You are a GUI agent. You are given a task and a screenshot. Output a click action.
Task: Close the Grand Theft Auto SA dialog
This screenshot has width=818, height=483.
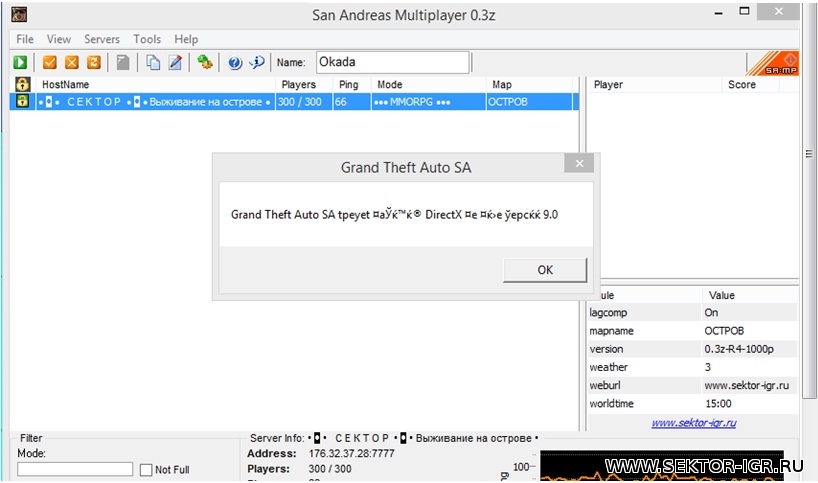pyautogui.click(x=579, y=163)
